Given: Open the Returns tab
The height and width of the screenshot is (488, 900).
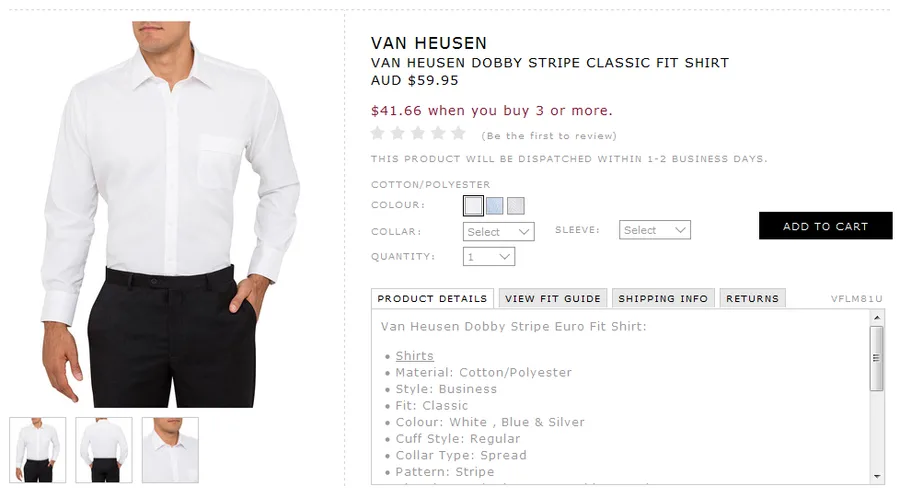Looking at the screenshot, I should click(752, 298).
